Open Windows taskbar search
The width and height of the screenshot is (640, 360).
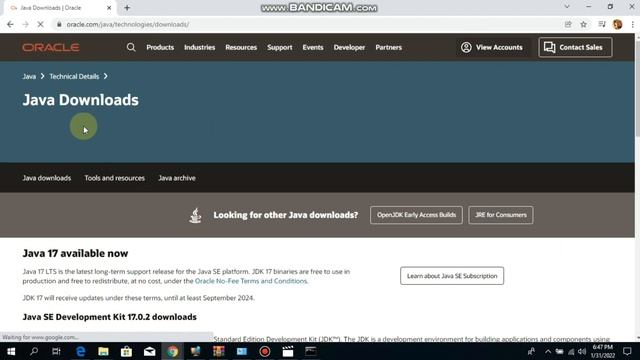click(x=34, y=351)
